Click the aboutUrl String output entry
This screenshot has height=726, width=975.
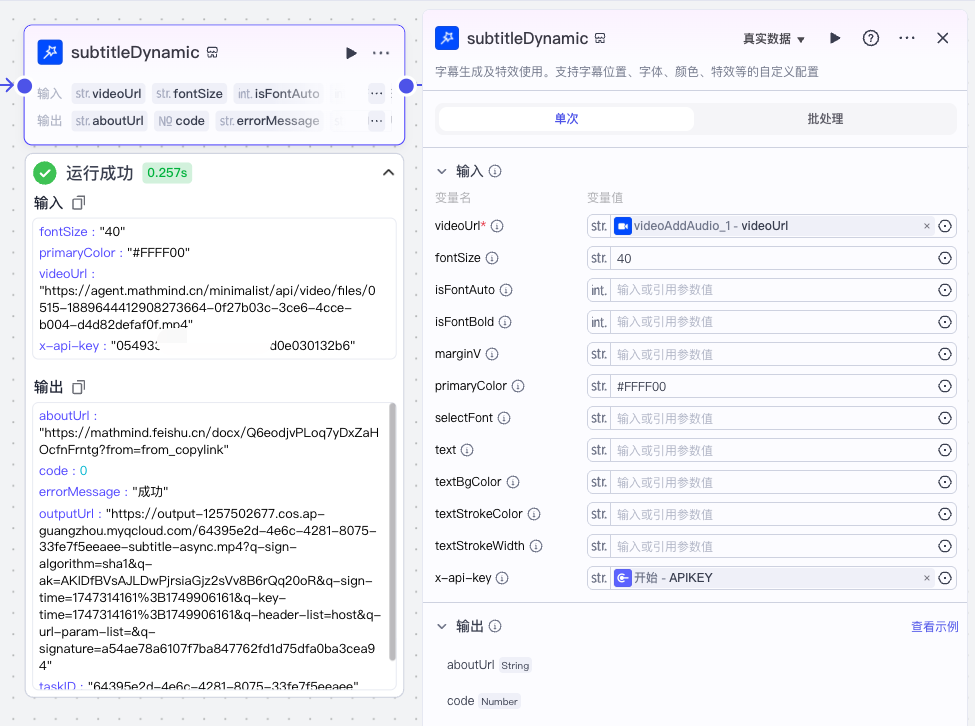point(488,665)
